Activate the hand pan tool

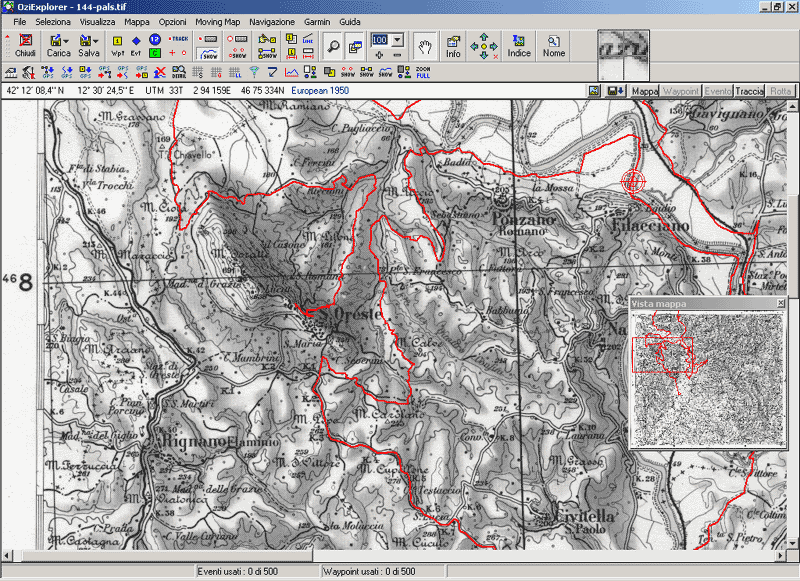coord(425,47)
